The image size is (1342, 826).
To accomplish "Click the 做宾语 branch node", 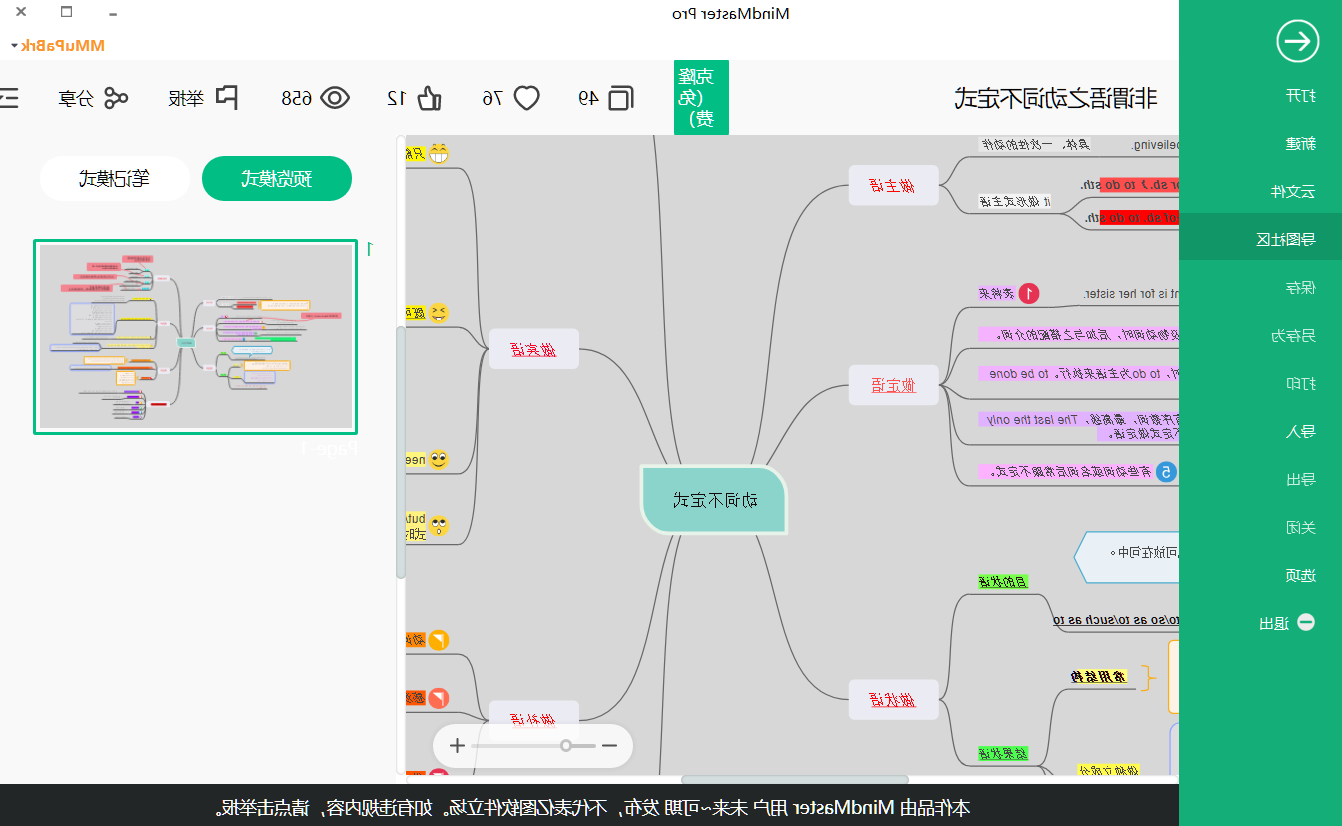I will tap(534, 349).
